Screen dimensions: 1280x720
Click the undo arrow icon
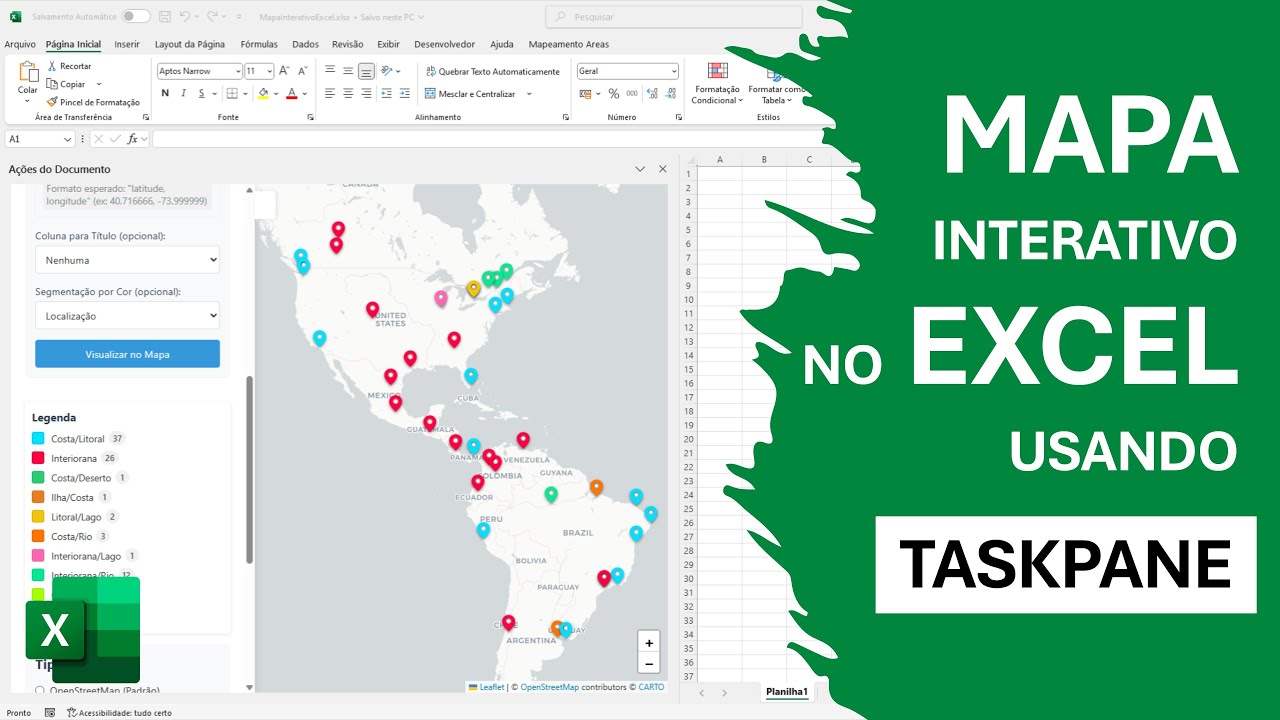(x=186, y=17)
